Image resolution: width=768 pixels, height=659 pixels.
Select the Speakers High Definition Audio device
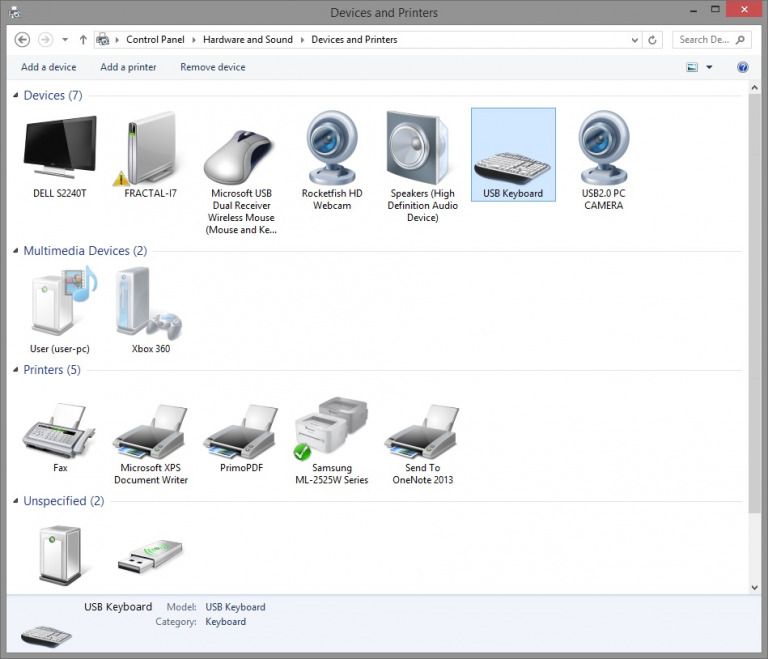tap(422, 148)
